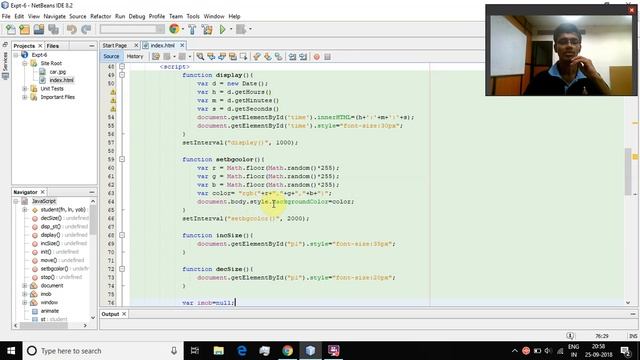
Task: Close the Navigator panel tab
Action: tap(42, 192)
